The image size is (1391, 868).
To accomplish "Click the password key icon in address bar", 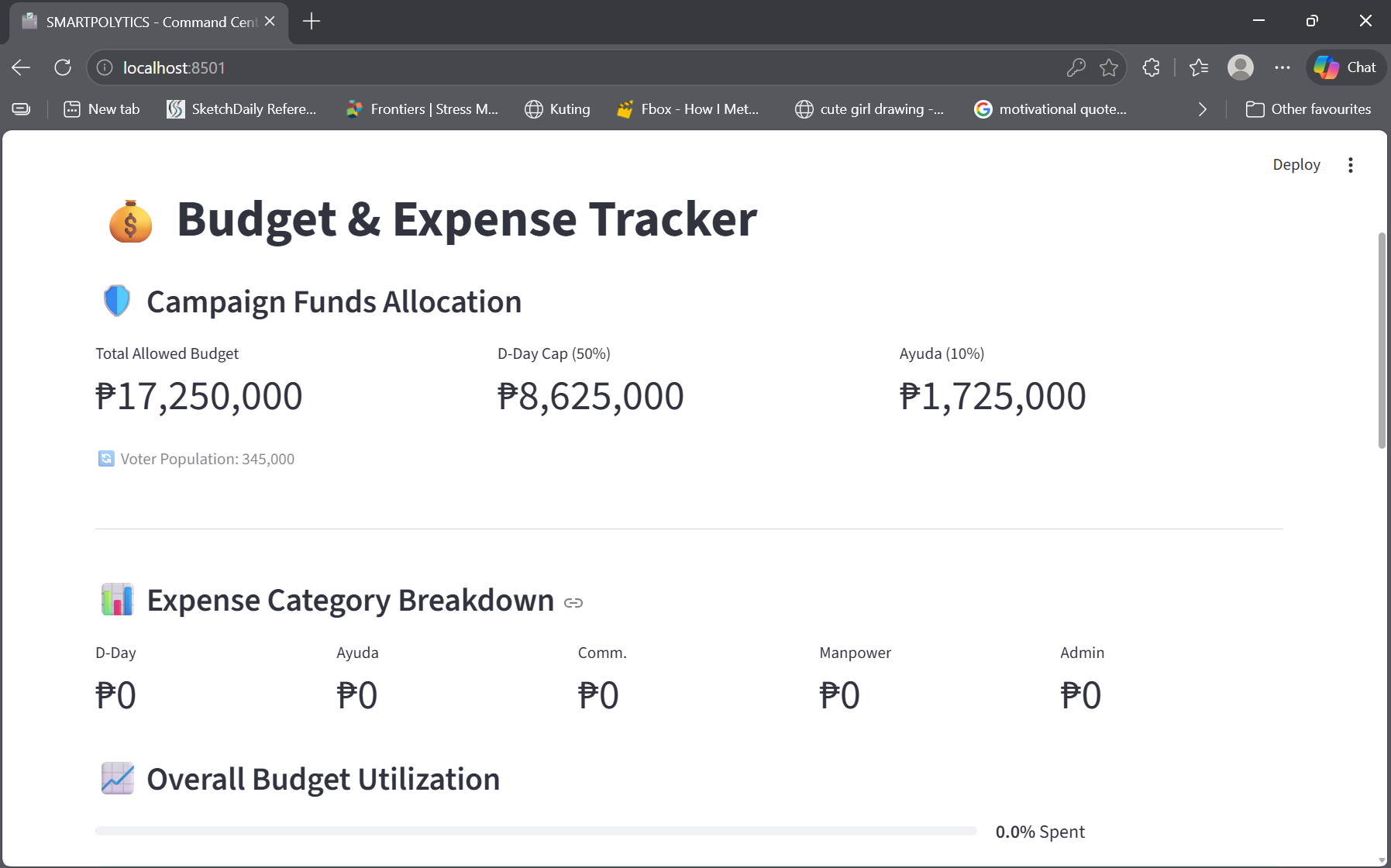I will 1077,67.
